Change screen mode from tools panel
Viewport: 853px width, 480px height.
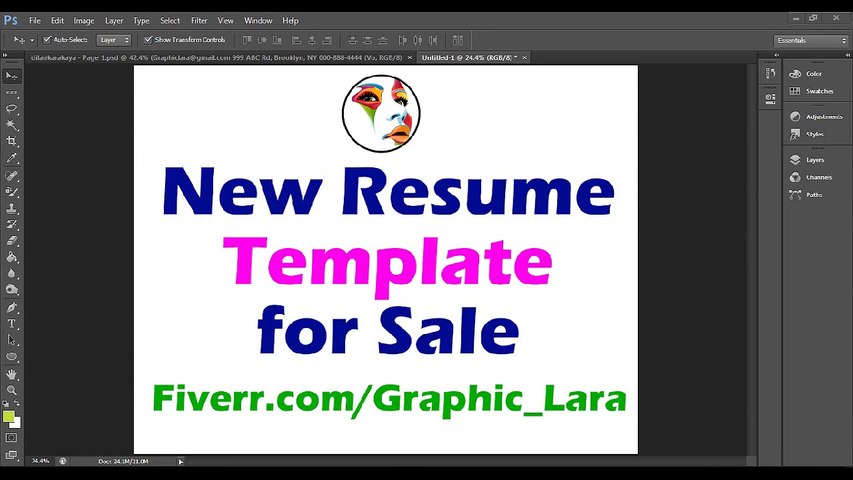(11, 454)
